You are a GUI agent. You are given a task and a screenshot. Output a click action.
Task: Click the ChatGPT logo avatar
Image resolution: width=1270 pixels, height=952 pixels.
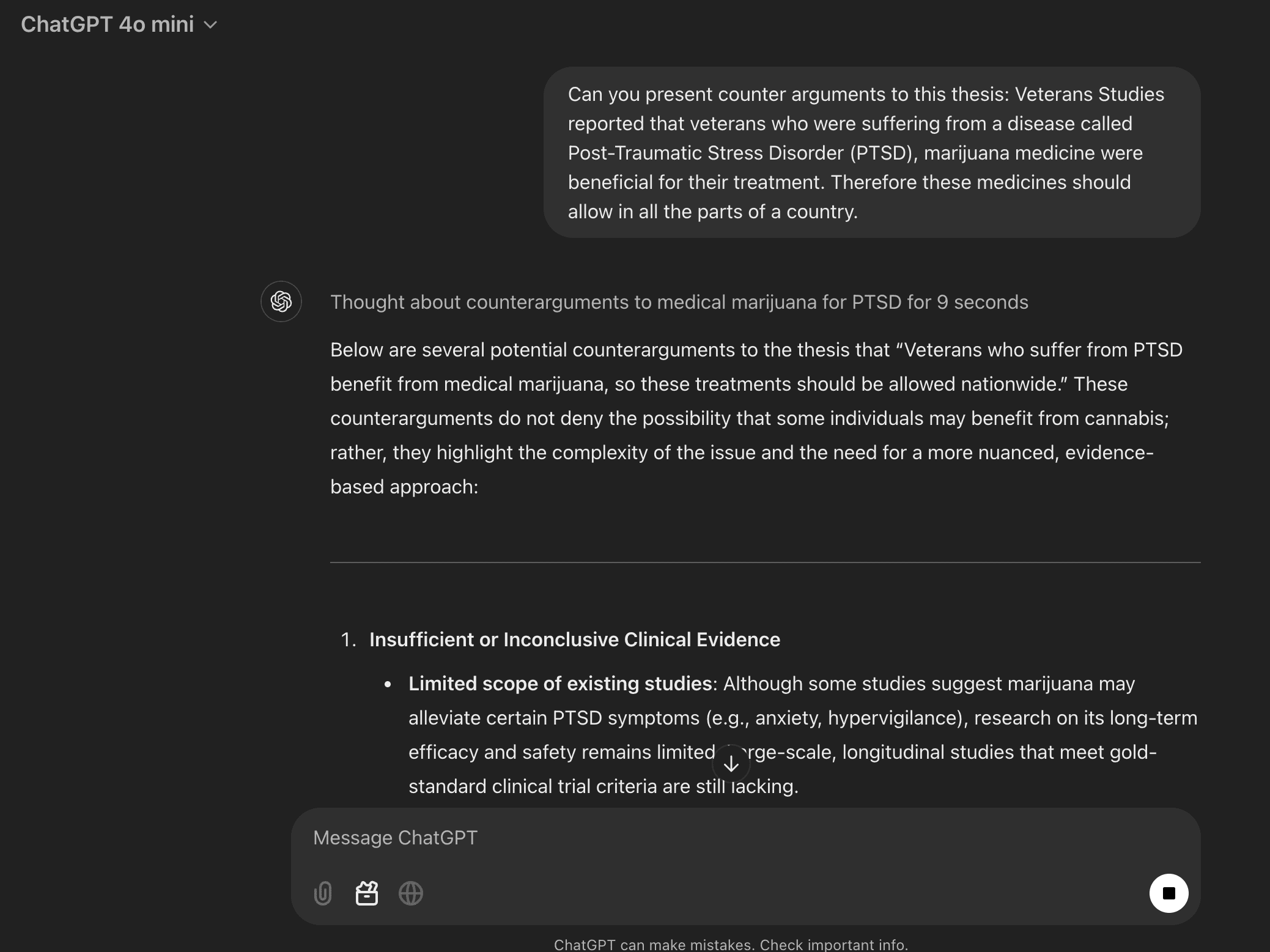pyautogui.click(x=281, y=301)
